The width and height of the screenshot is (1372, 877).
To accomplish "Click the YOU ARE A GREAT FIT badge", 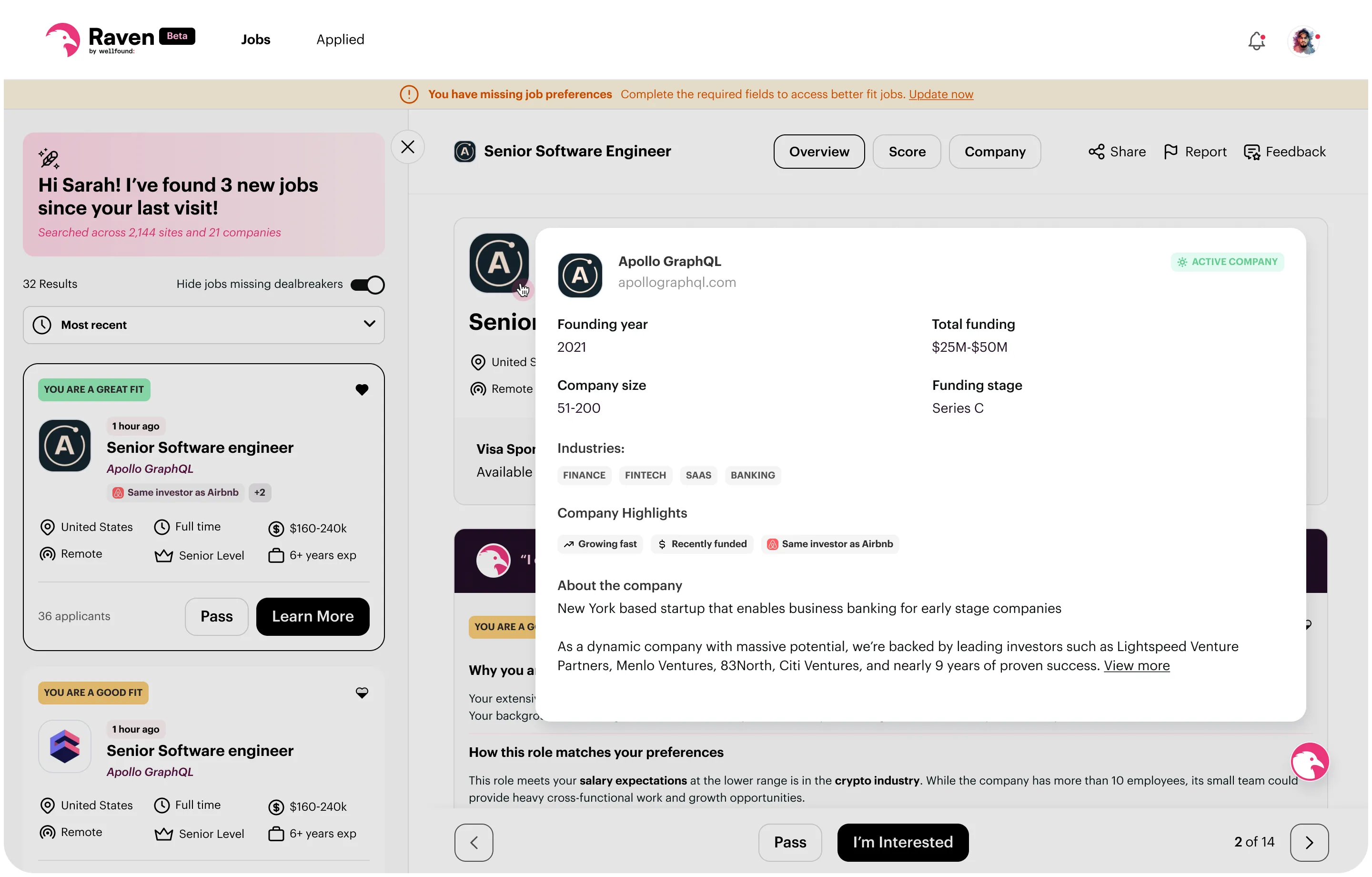I will click(x=94, y=390).
